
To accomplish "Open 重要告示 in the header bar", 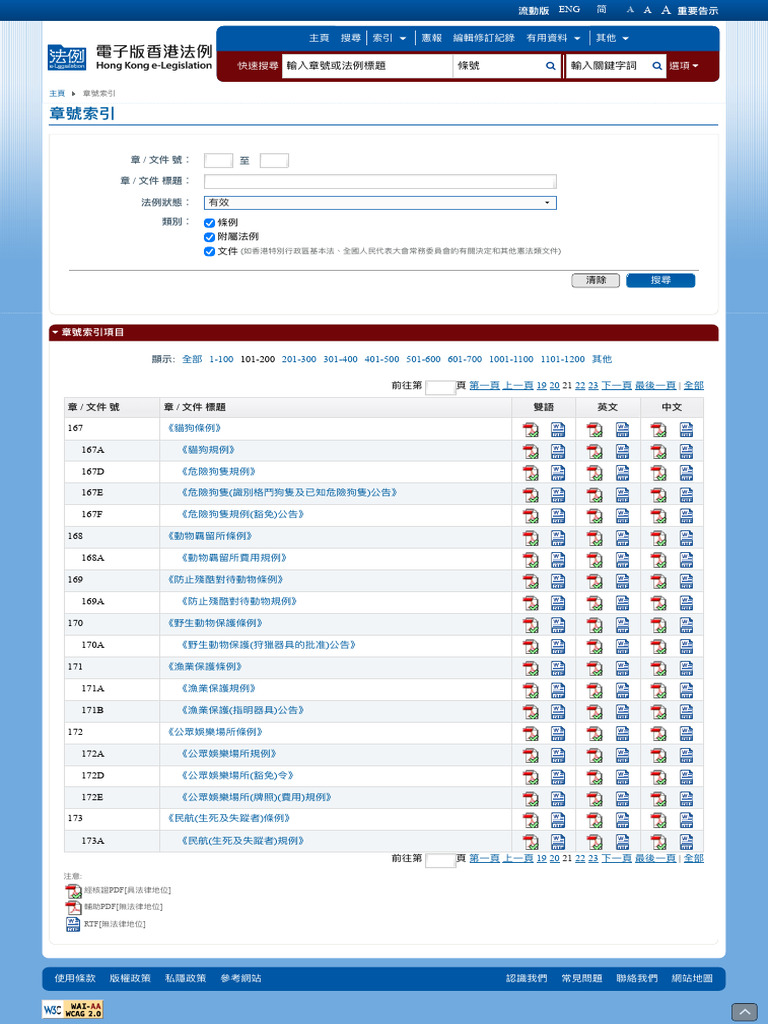I will (x=697, y=10).
